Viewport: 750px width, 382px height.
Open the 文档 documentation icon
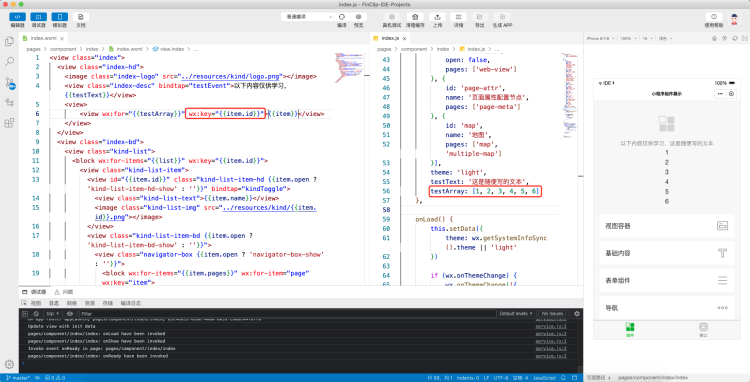tap(80, 17)
